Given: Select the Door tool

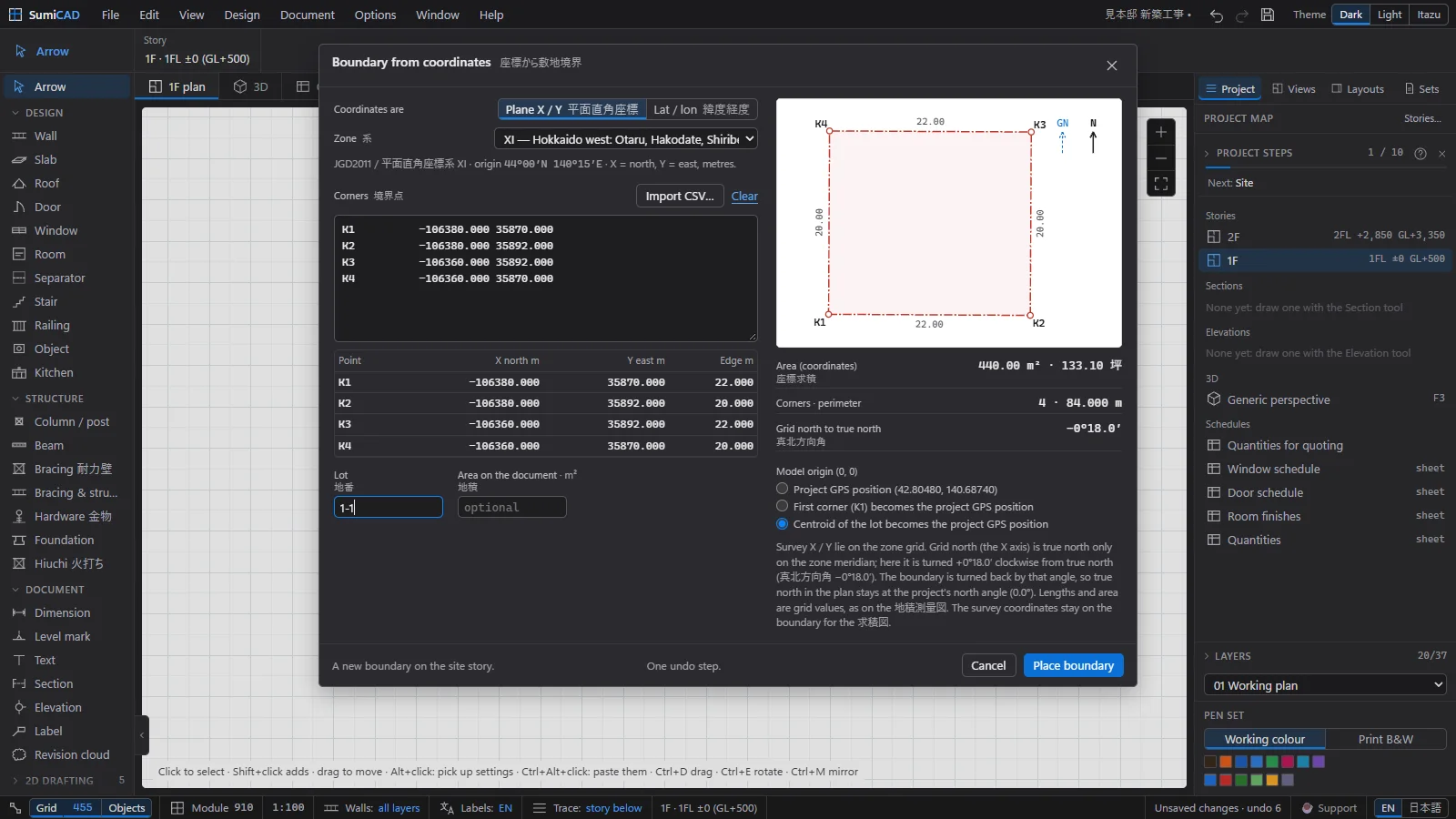Looking at the screenshot, I should tap(67, 207).
